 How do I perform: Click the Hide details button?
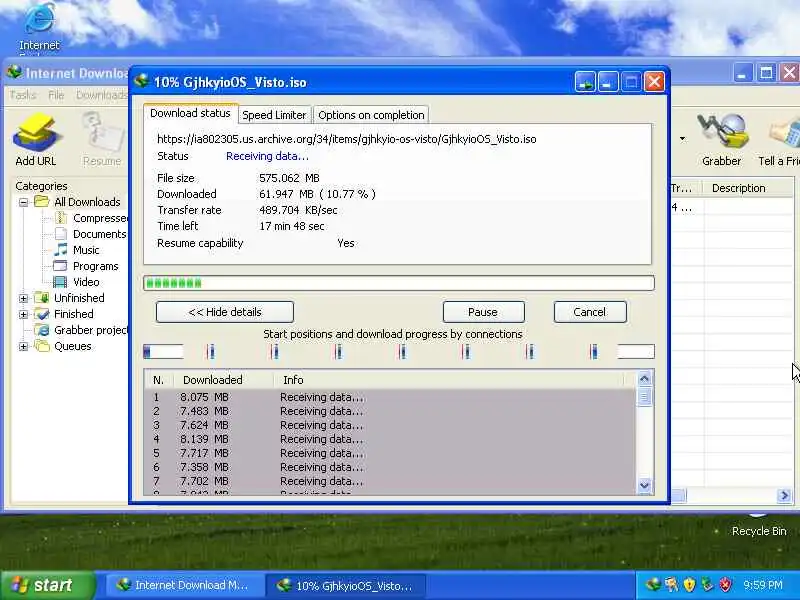point(225,312)
